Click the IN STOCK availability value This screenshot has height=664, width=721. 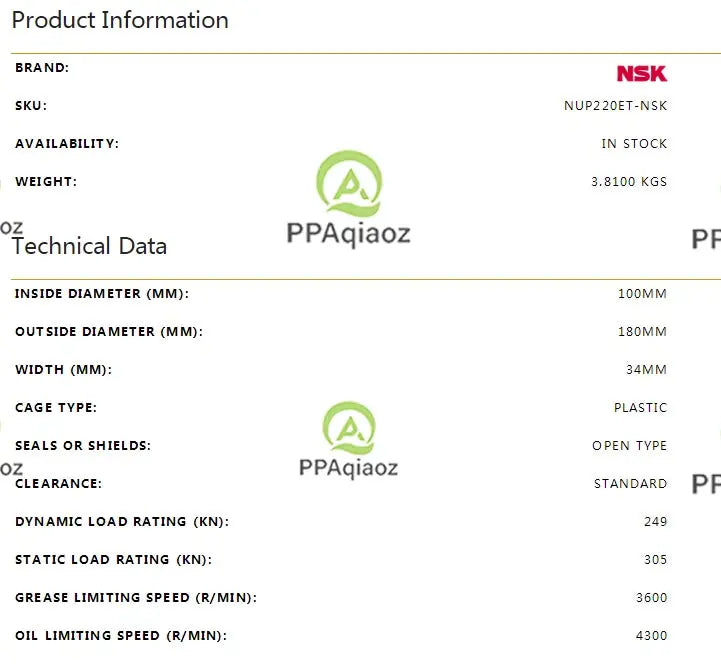(634, 144)
